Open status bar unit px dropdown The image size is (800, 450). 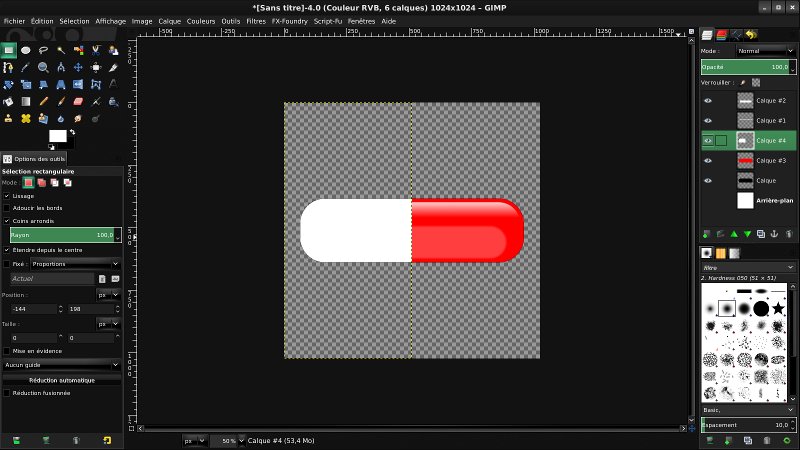(x=194, y=441)
